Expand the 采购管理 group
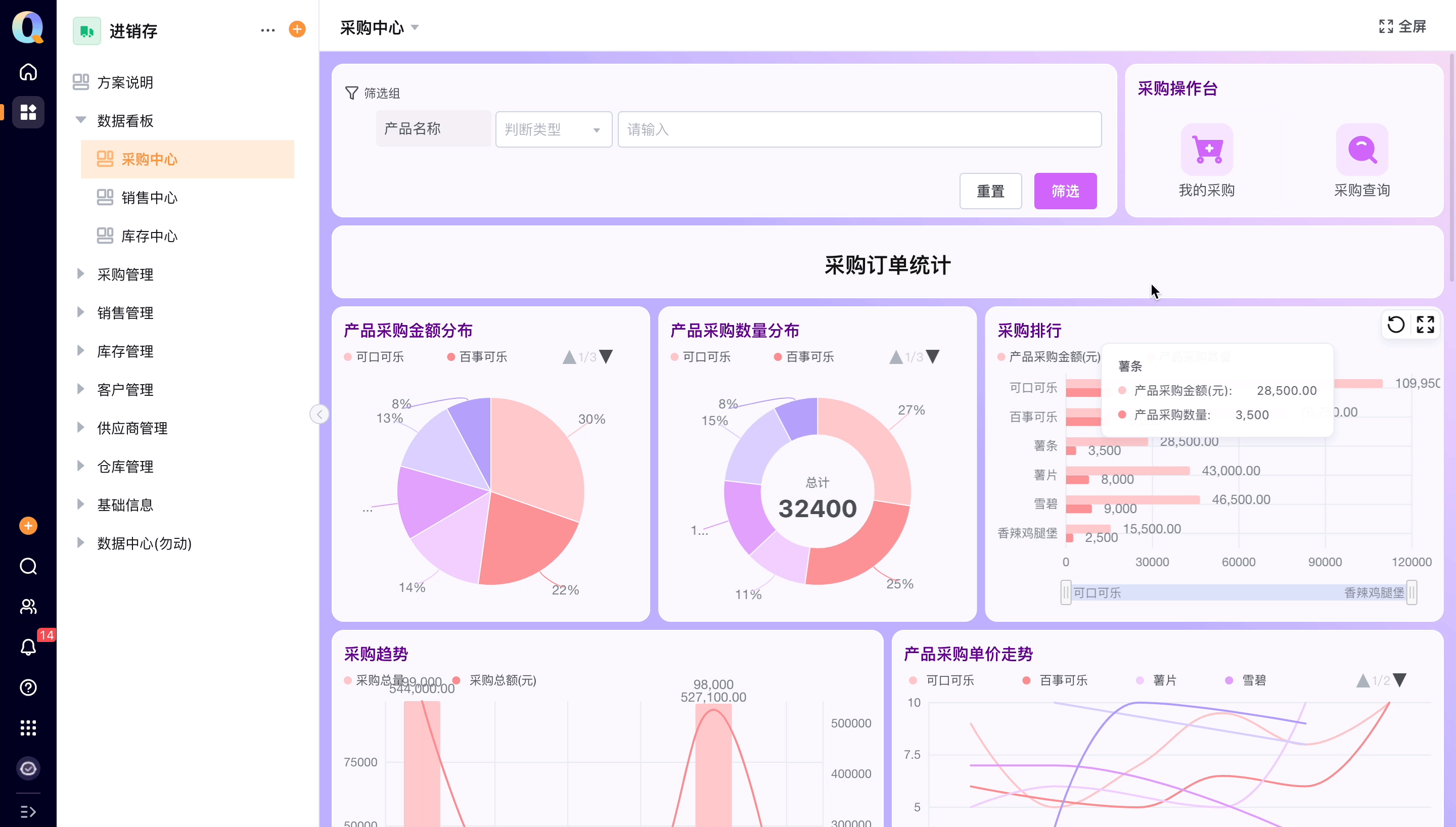The image size is (1456, 827). tap(81, 274)
